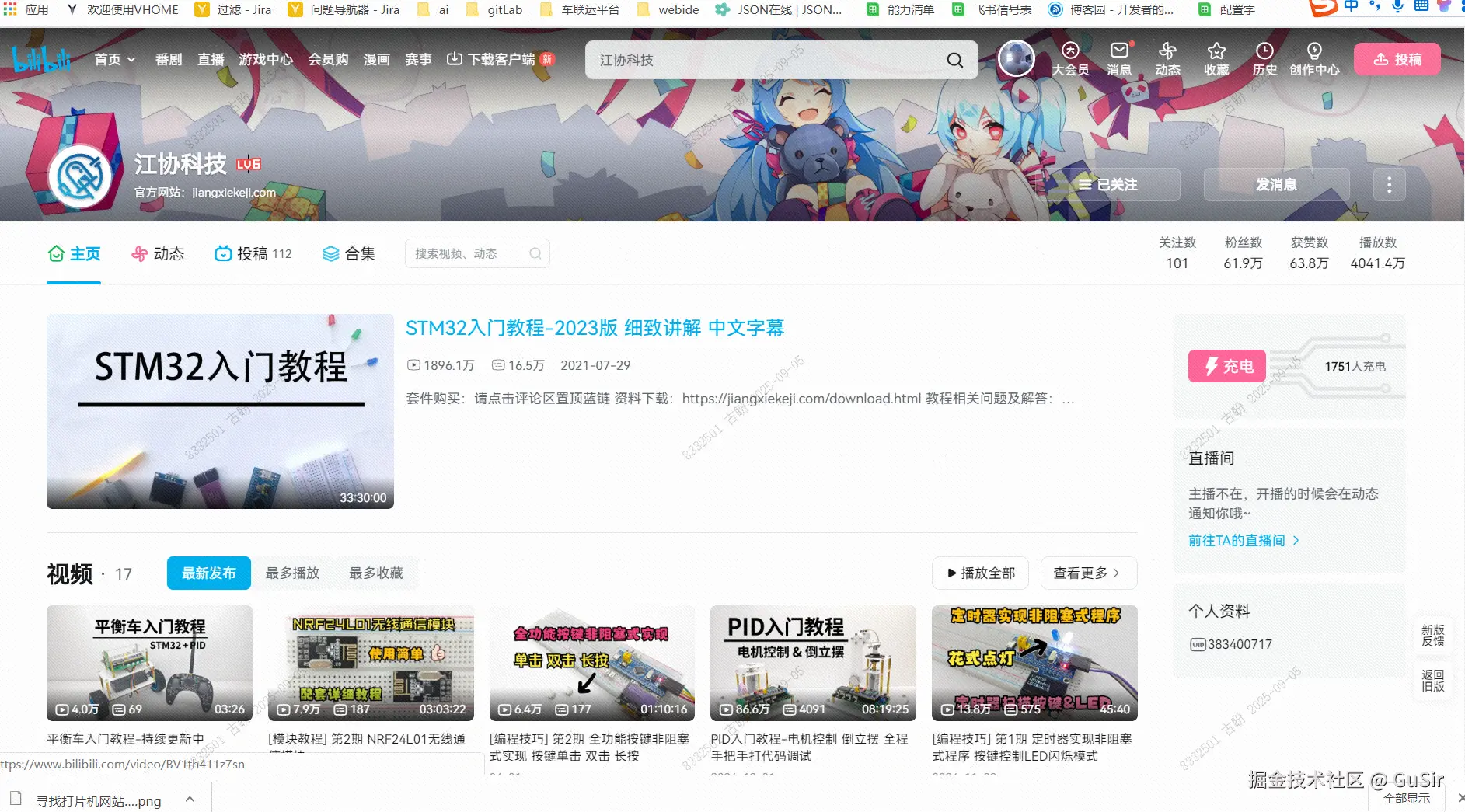This screenshot has height=812, width=1465.
Task: Click 返回旧版 to return to old version
Action: point(1432,681)
